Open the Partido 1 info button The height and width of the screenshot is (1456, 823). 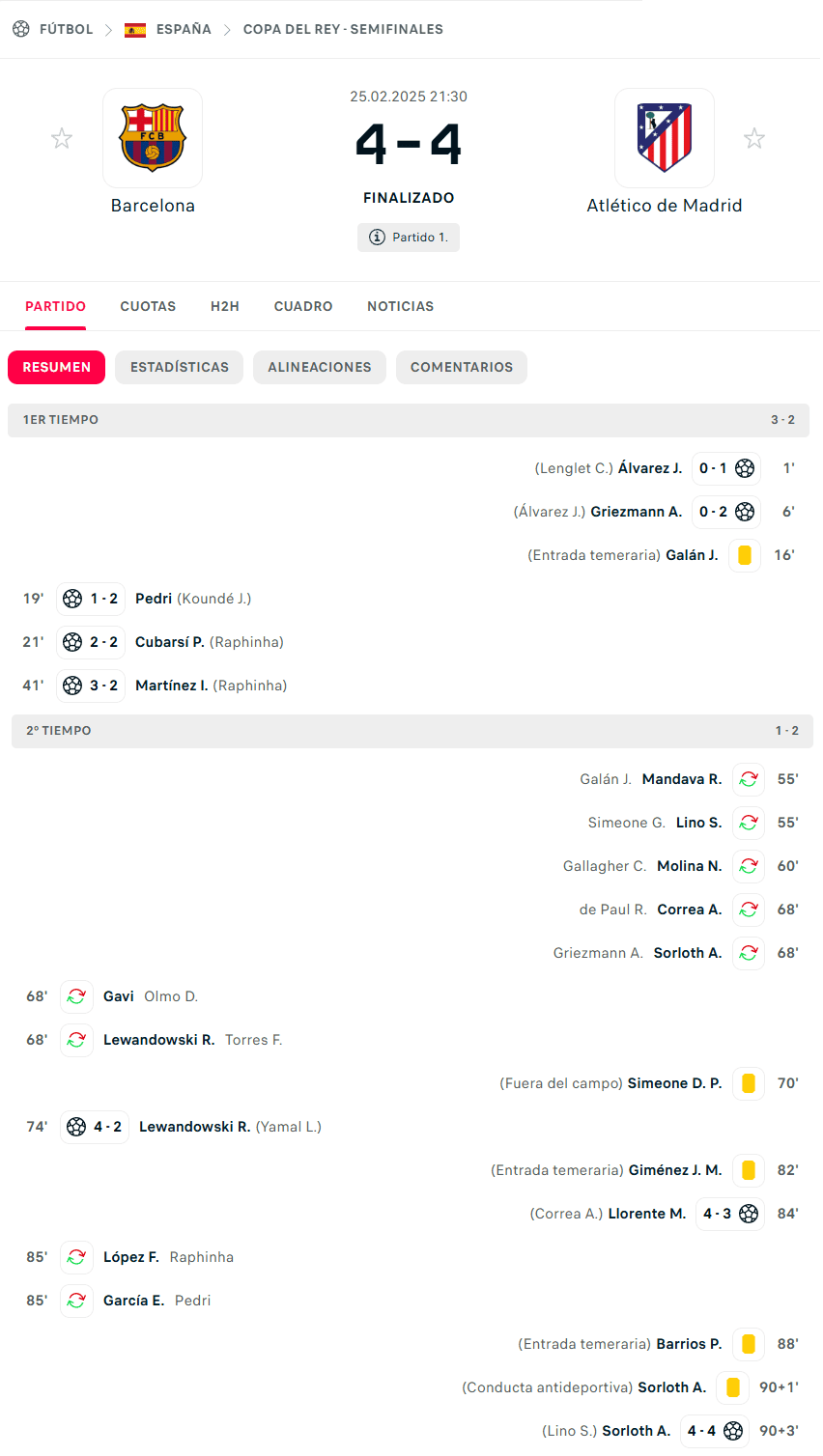tap(408, 237)
